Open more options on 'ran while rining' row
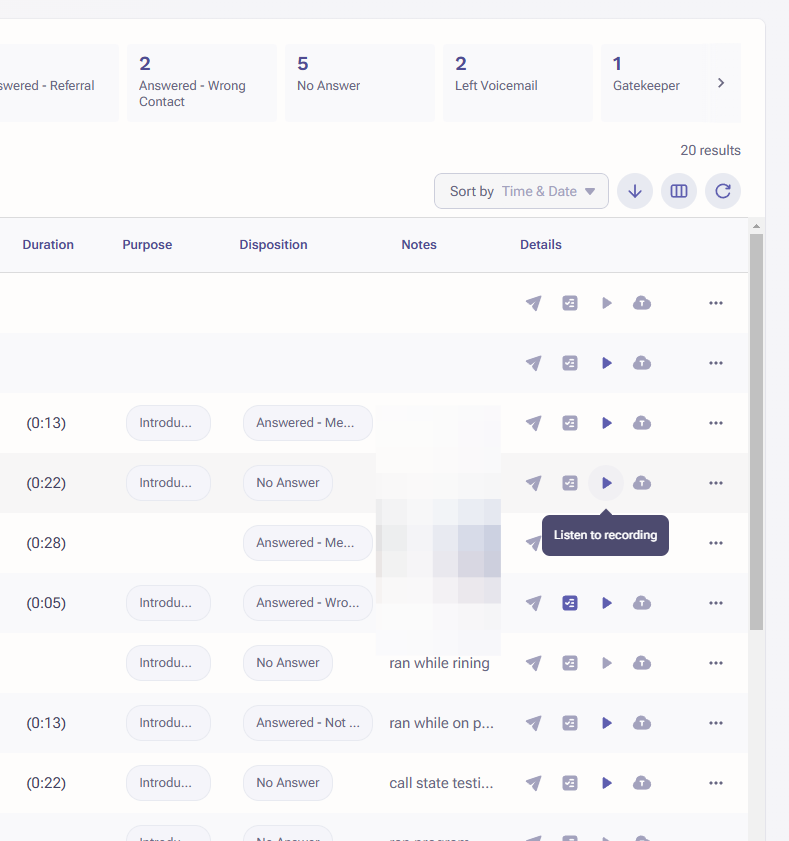This screenshot has height=841, width=789. 716,663
